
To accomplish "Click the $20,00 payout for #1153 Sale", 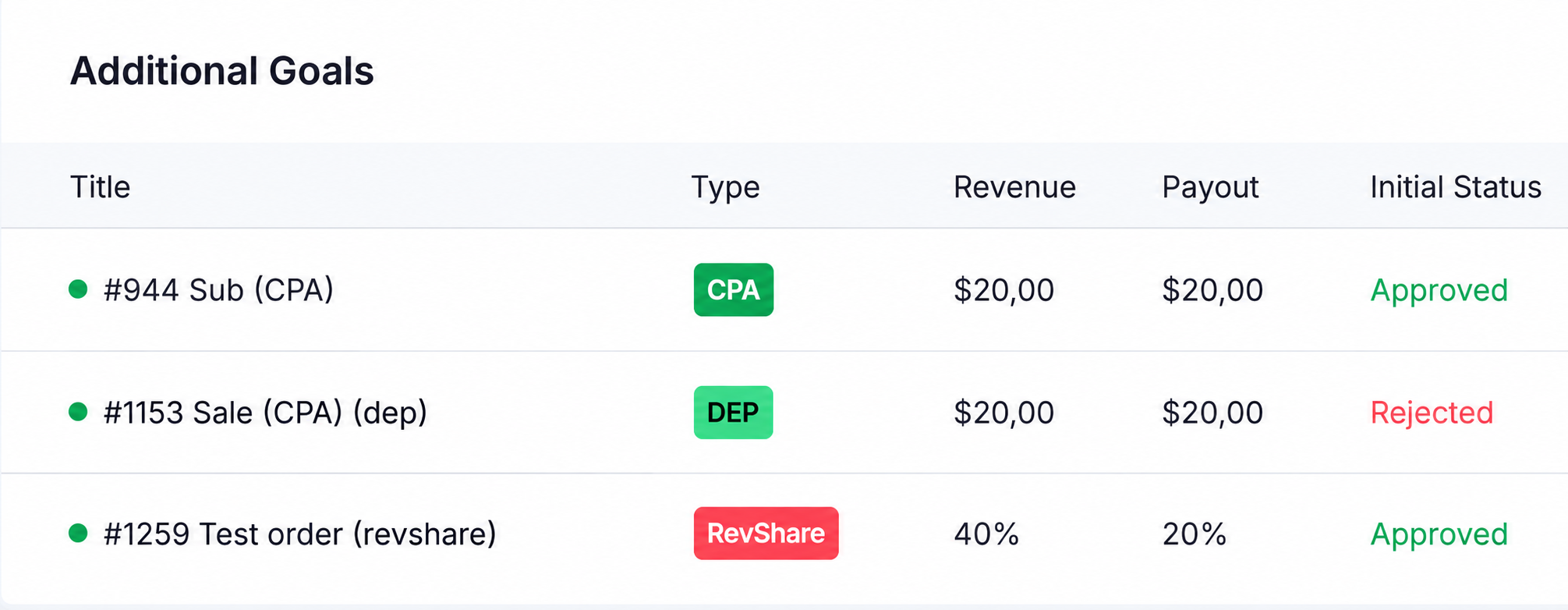I will (1212, 413).
